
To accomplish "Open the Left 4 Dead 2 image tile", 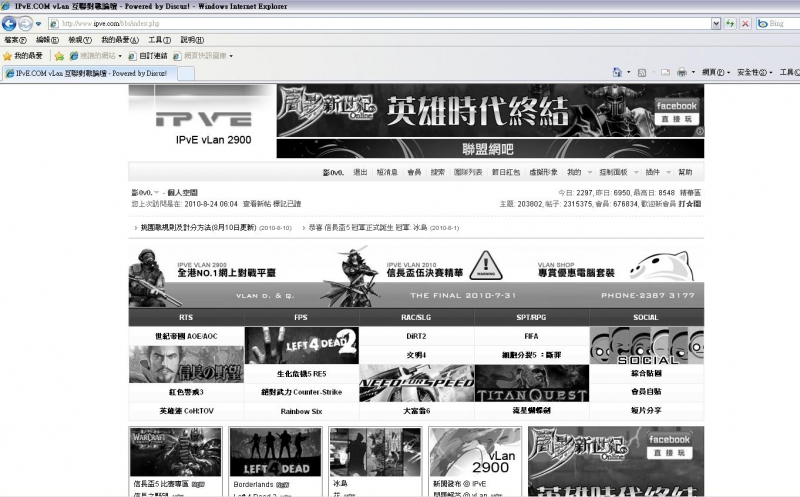I will click(302, 345).
